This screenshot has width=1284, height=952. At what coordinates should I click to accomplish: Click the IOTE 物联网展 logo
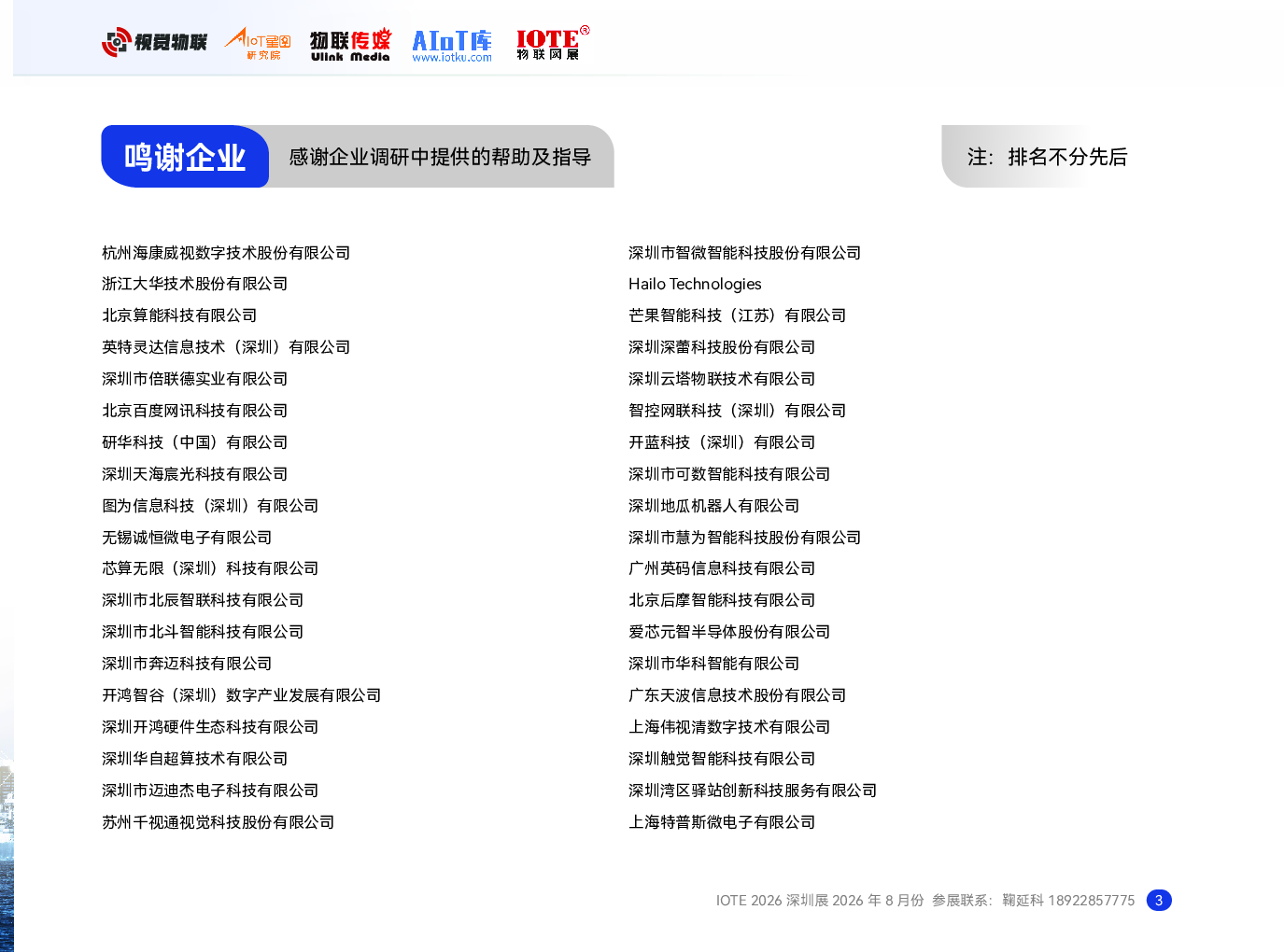[x=553, y=43]
